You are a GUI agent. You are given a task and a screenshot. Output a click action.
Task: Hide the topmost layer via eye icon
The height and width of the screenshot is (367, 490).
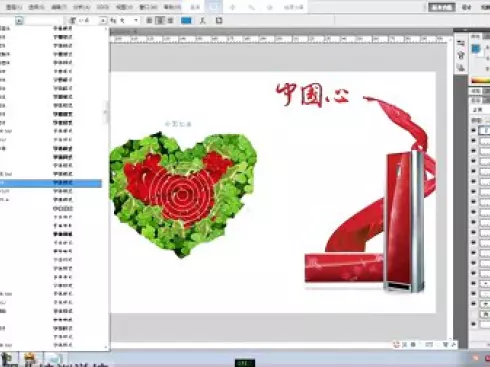coord(473,130)
